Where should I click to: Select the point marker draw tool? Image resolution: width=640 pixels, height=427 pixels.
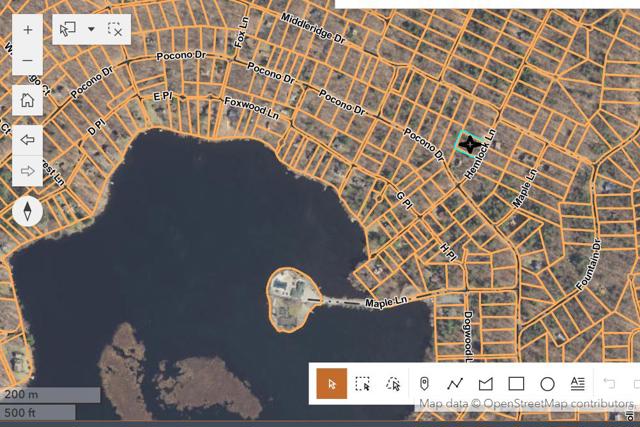point(424,383)
